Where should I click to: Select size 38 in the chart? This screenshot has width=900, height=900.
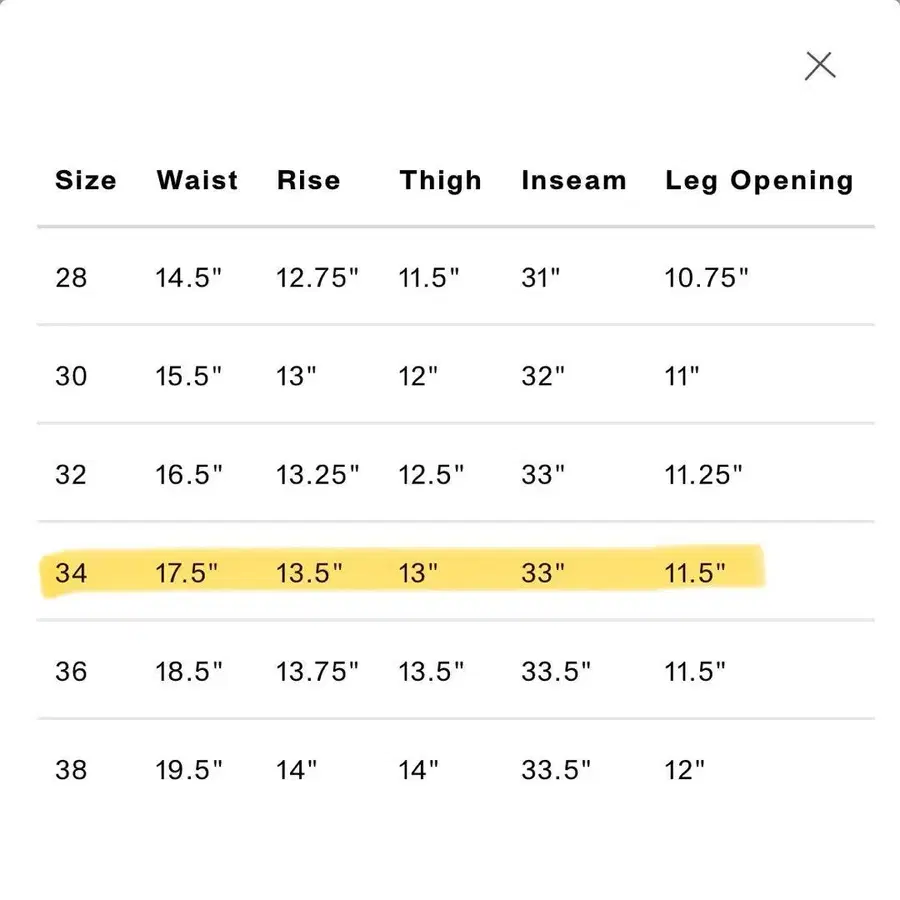coord(72,770)
